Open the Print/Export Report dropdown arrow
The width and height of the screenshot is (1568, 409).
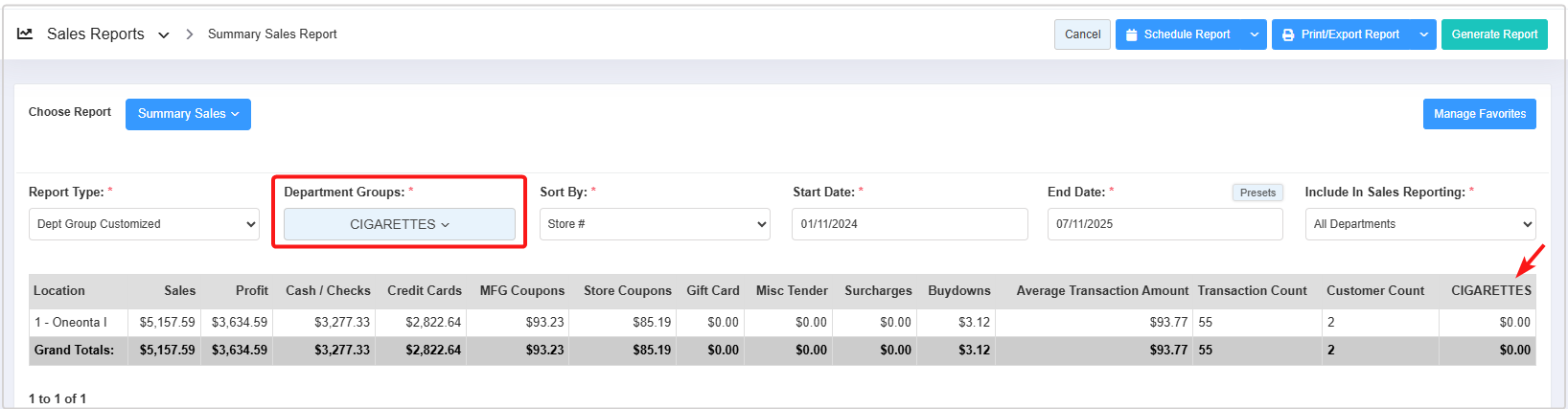pyautogui.click(x=1423, y=34)
